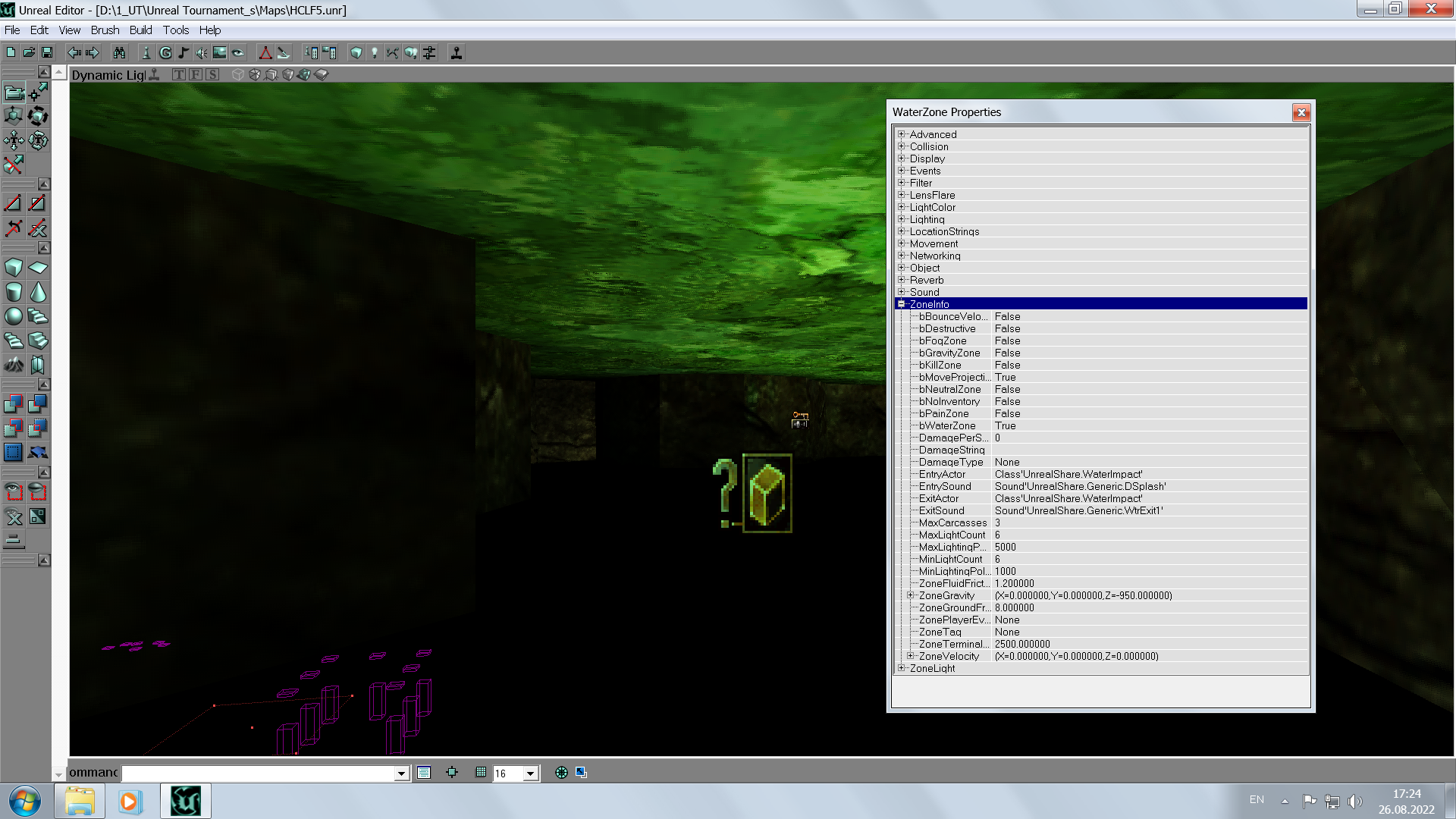This screenshot has width=1456, height=819.
Task: Toggle the S viewport mode button
Action: (212, 74)
